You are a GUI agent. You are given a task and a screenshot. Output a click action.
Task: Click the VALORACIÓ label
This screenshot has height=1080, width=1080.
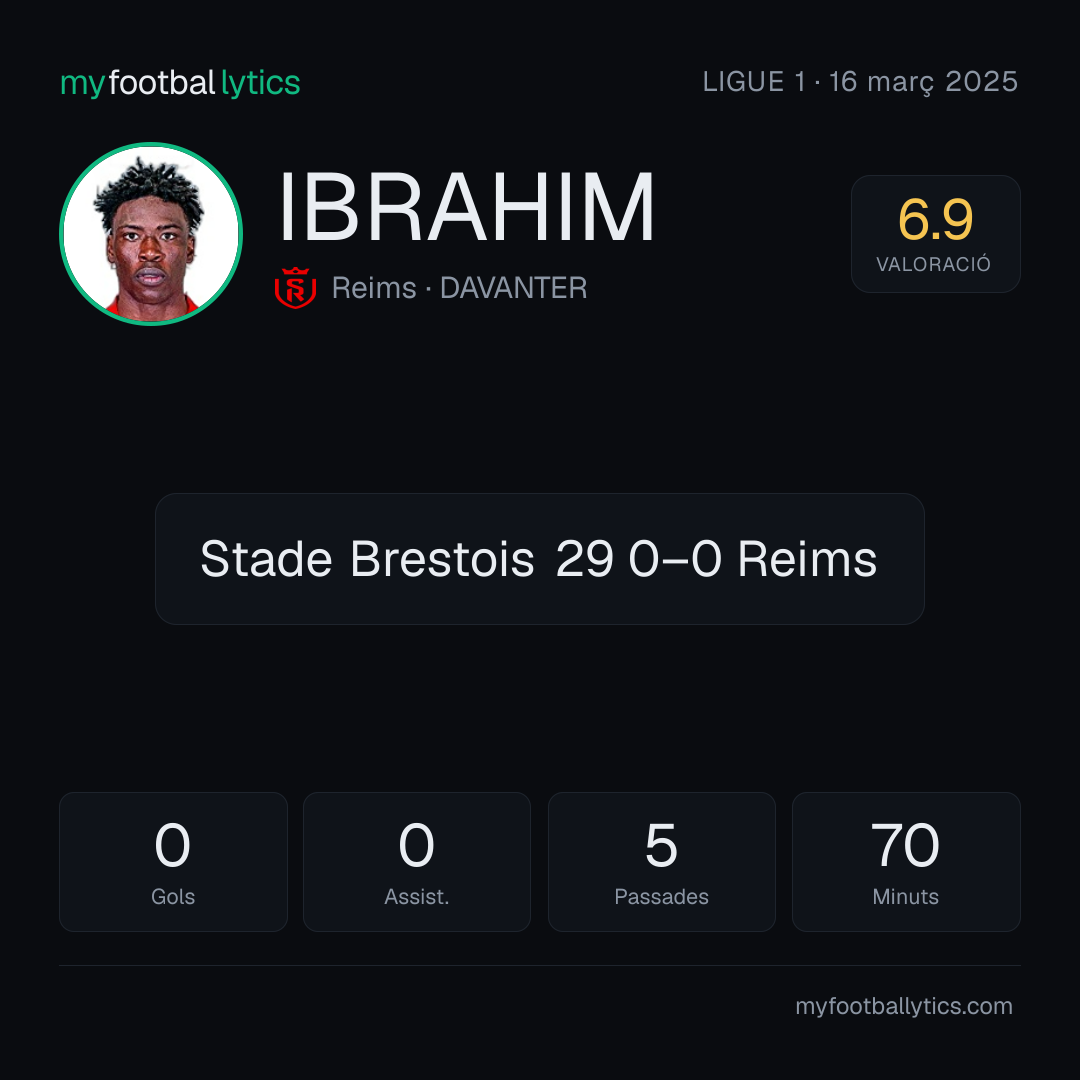(933, 264)
